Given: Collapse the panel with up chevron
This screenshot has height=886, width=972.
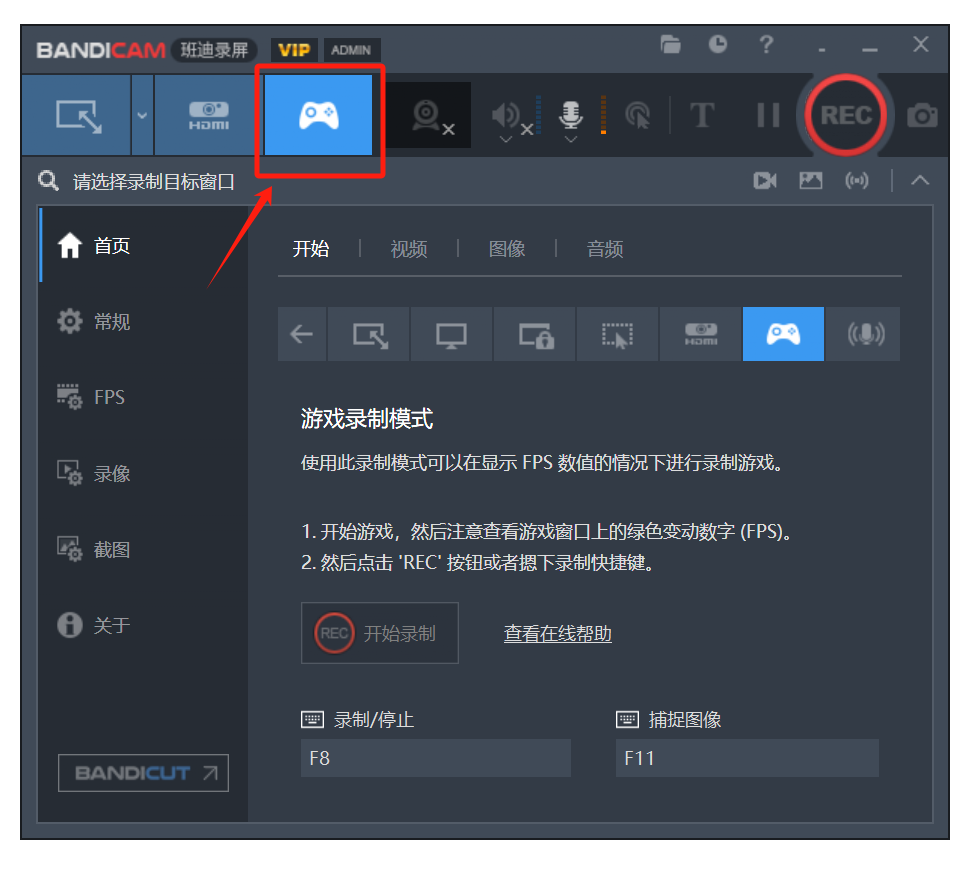Looking at the screenshot, I should [920, 181].
